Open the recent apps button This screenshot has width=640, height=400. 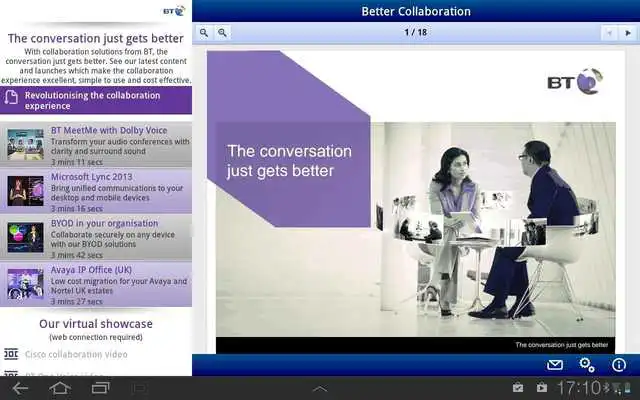click(100, 388)
